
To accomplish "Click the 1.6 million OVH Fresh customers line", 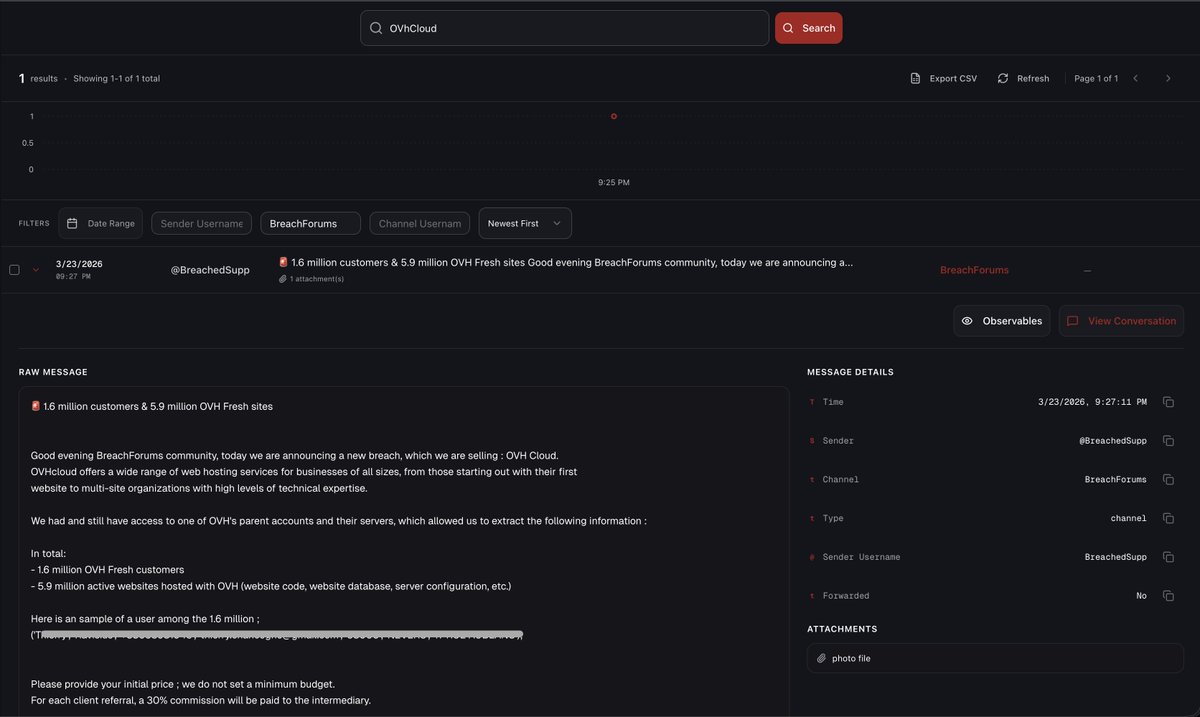I will click(x=108, y=569).
